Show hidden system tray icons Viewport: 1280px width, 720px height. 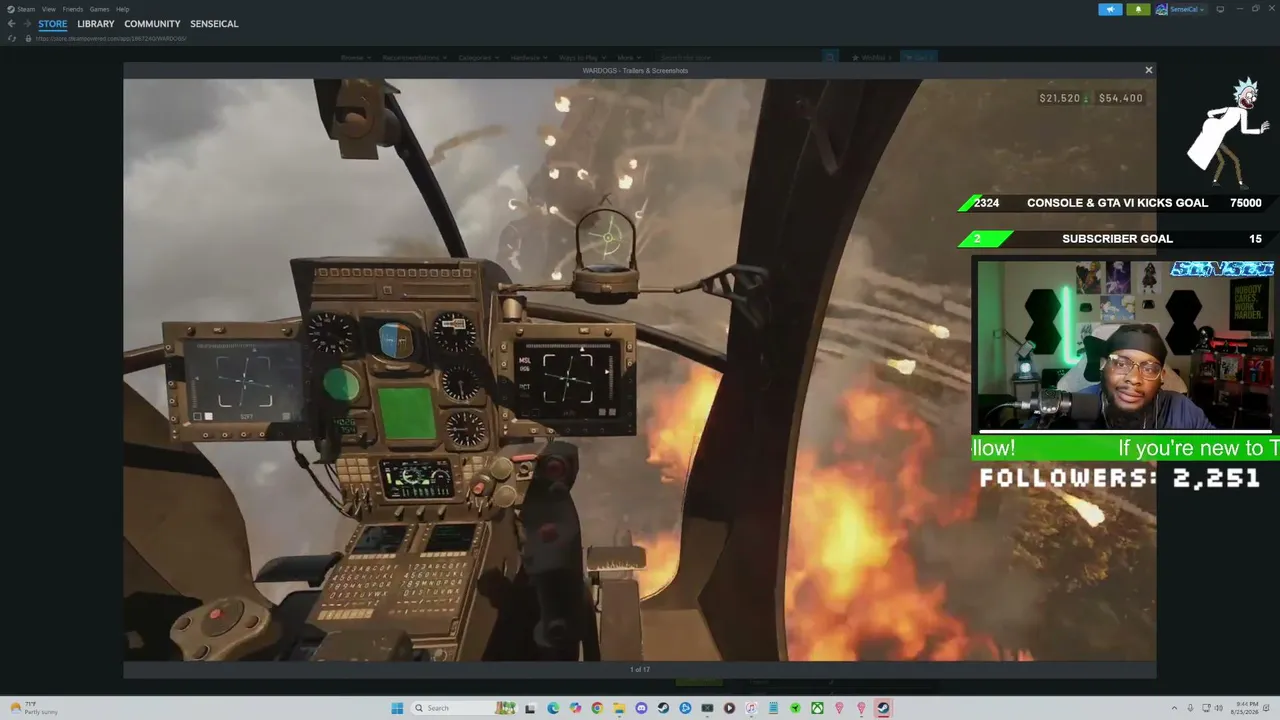tap(1174, 708)
